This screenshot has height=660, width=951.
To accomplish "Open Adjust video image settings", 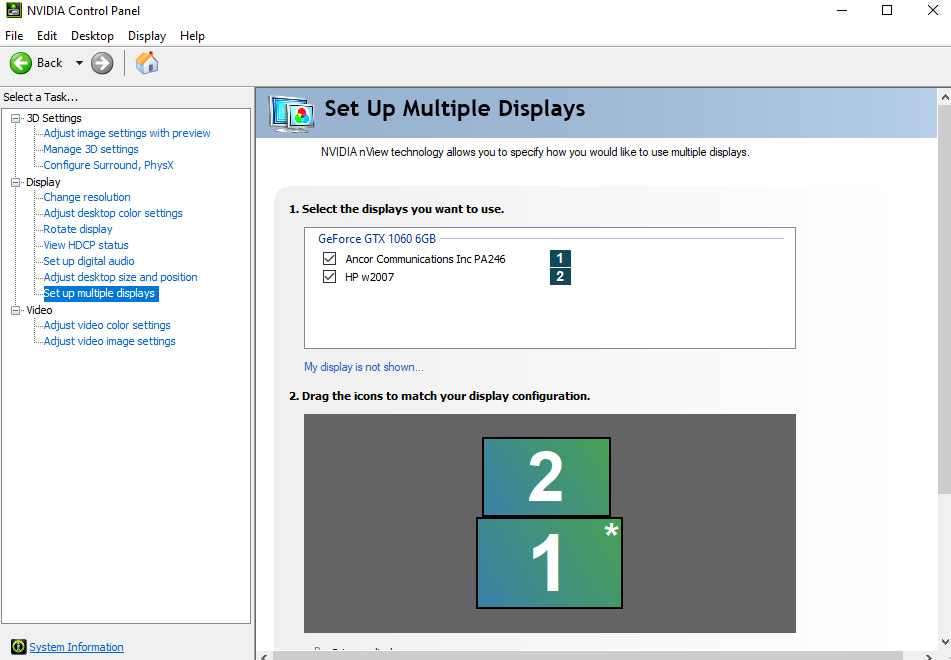I will pyautogui.click(x=109, y=341).
